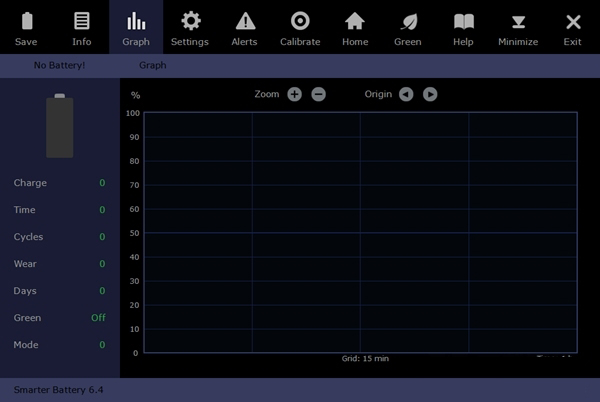
Task: Toggle the Green mode Off value
Action: coord(98,318)
